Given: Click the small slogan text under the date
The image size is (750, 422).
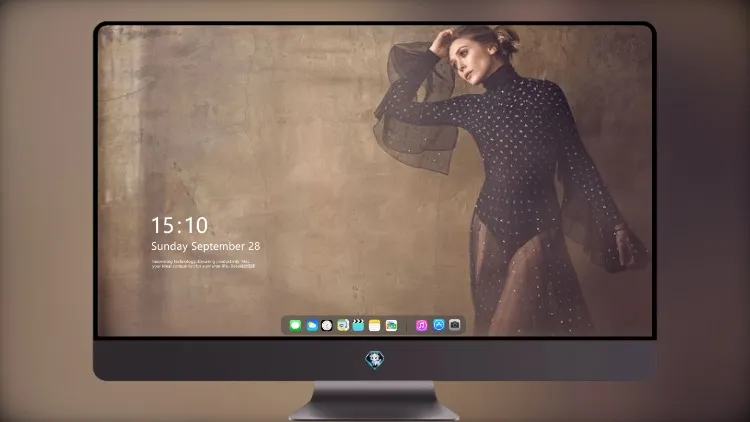Looking at the screenshot, I should pyautogui.click(x=203, y=264).
